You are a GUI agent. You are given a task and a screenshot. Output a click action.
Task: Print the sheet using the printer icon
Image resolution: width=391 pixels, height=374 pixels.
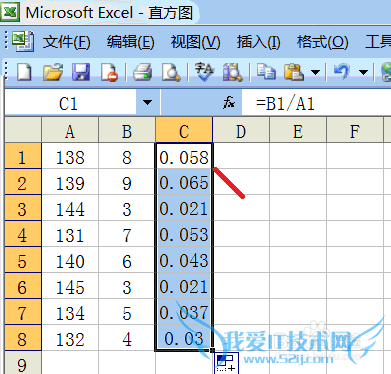click(143, 72)
